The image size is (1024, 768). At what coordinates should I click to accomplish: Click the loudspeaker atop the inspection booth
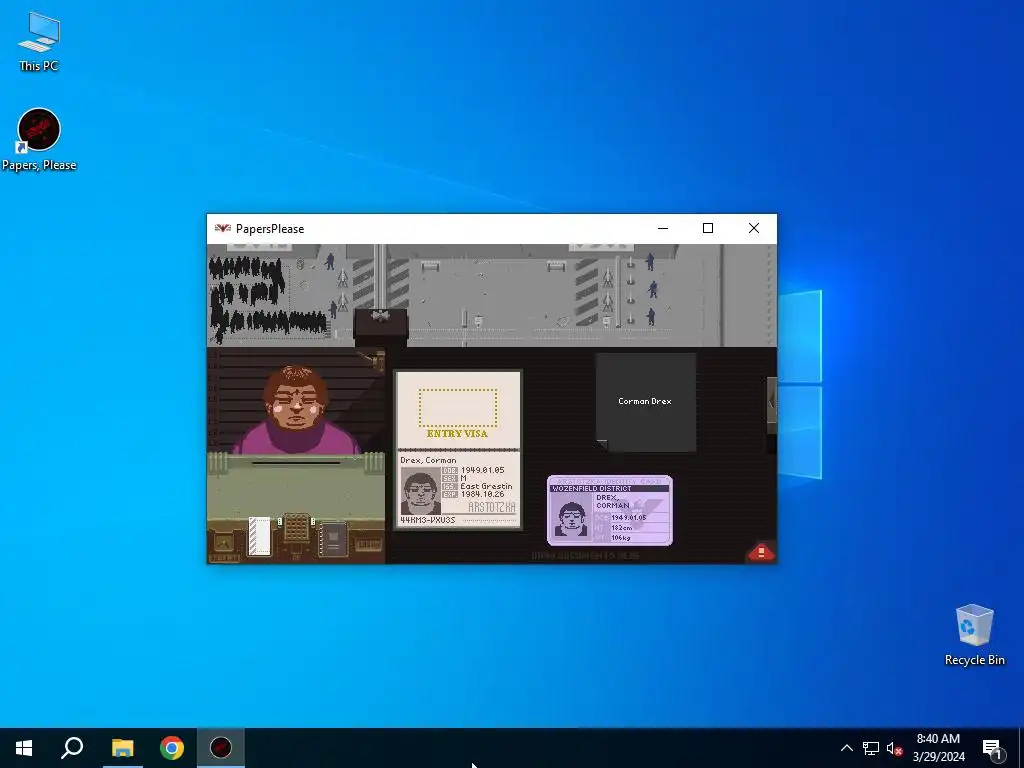[x=380, y=317]
